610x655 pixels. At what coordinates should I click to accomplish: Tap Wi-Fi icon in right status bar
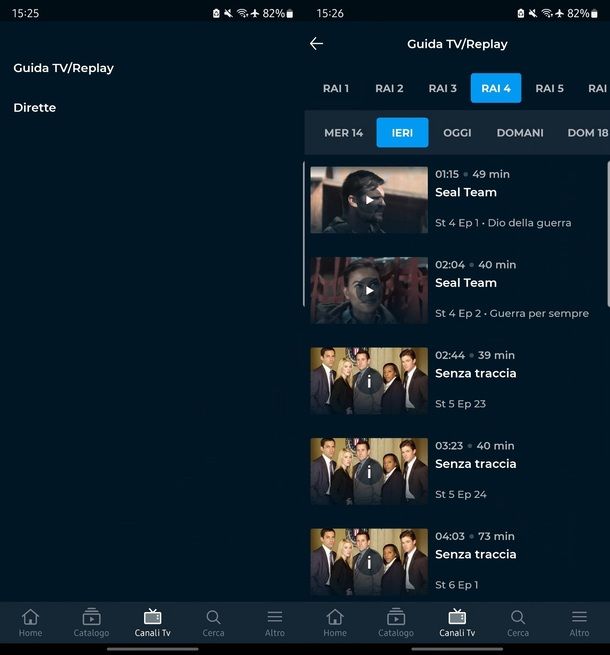coord(547,13)
